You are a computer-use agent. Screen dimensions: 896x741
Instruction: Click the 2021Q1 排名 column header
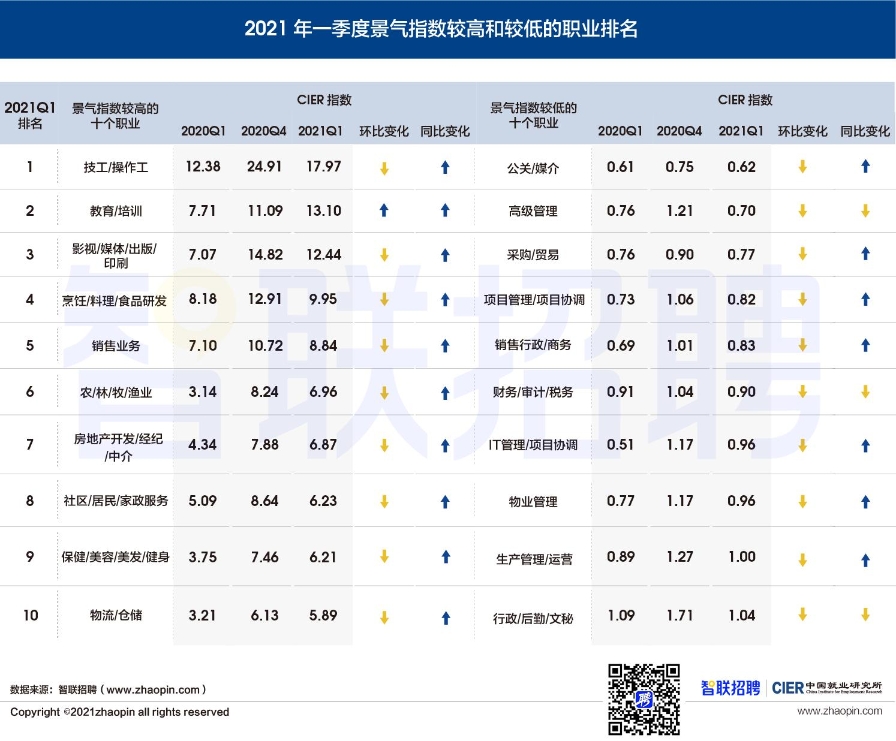(30, 116)
